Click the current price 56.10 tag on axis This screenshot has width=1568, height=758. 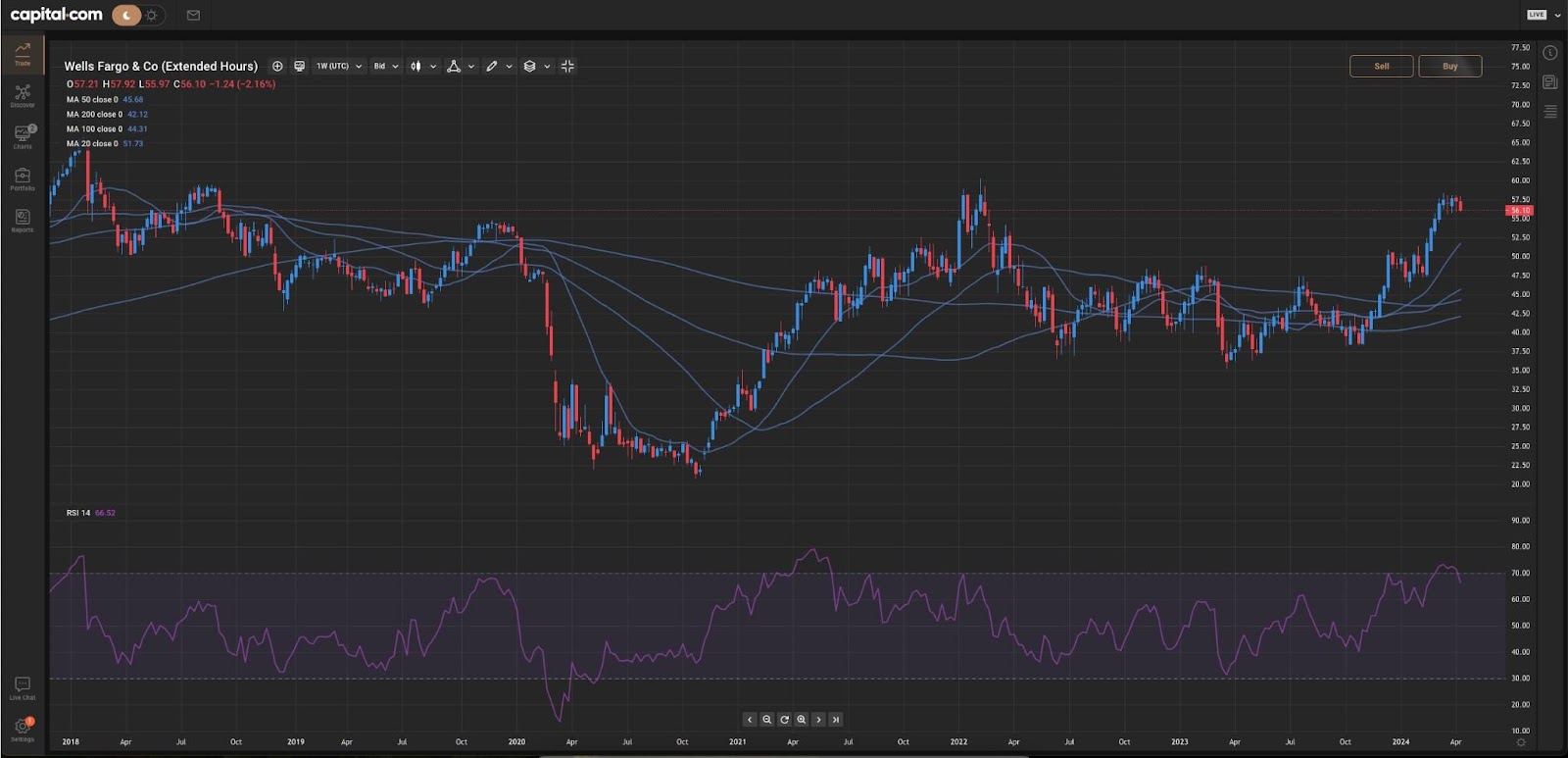pos(1519,210)
